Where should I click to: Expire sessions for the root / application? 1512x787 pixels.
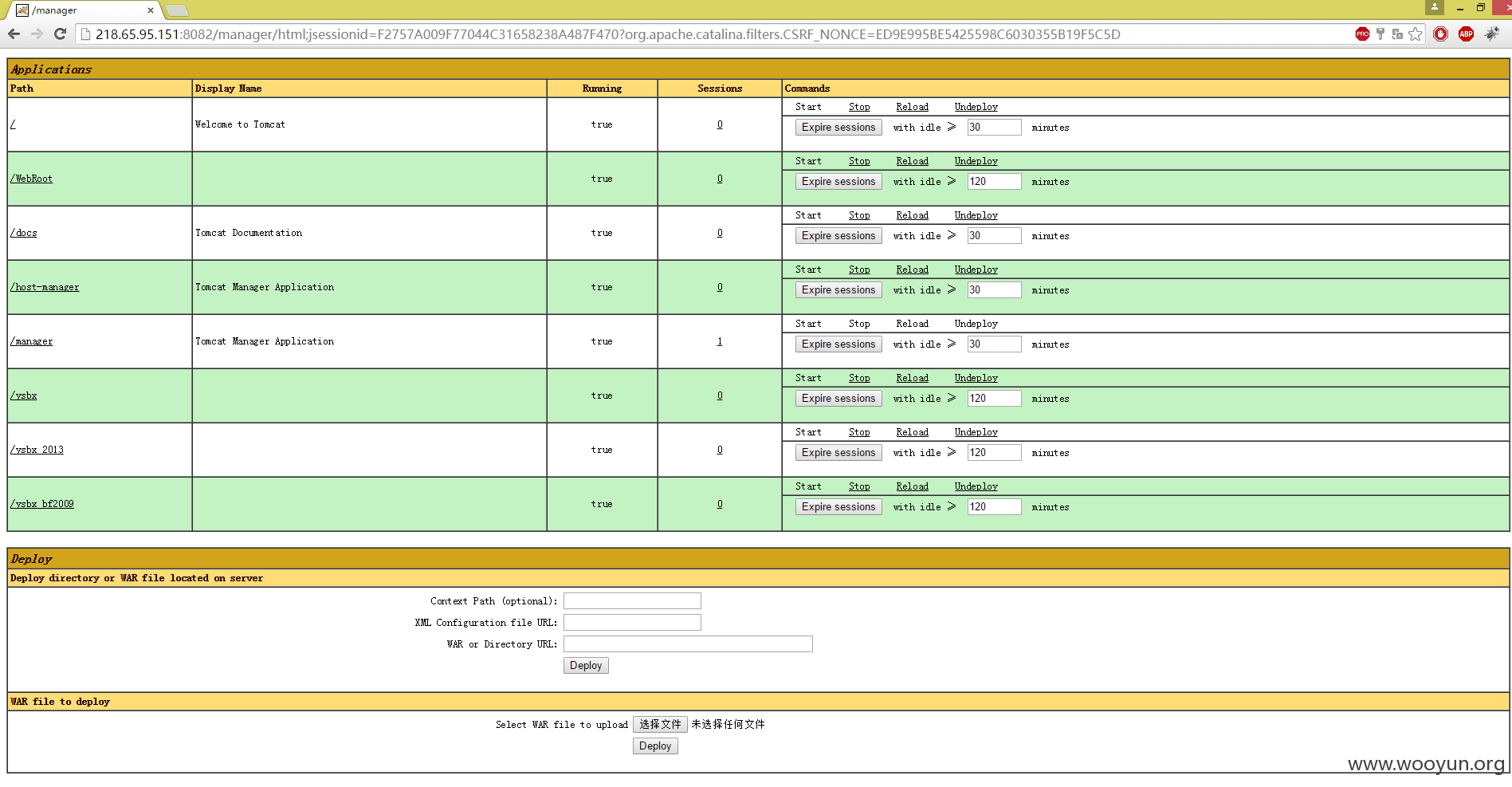[838, 128]
